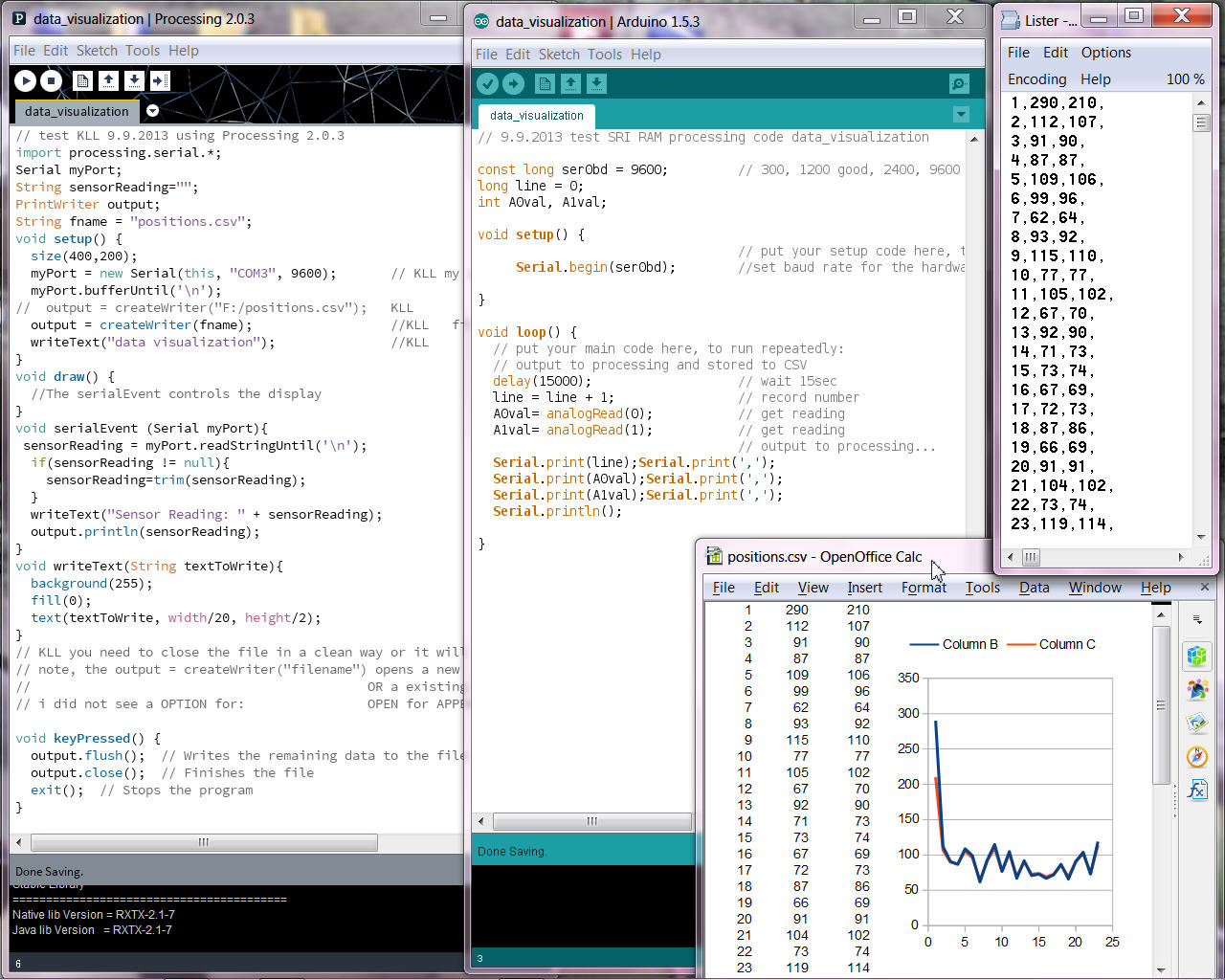This screenshot has height=980, width=1225.
Task: Open the Properties deck in Calc sidebar
Action: (x=1197, y=657)
